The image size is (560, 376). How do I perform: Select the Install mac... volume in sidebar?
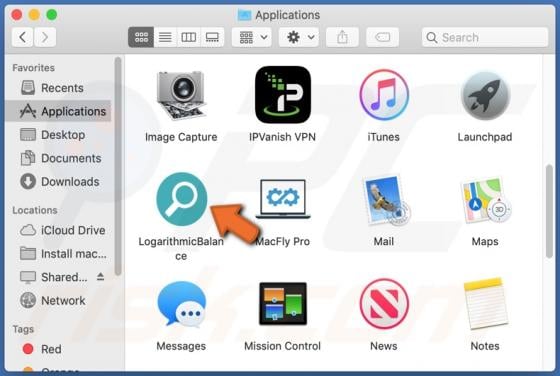59,254
